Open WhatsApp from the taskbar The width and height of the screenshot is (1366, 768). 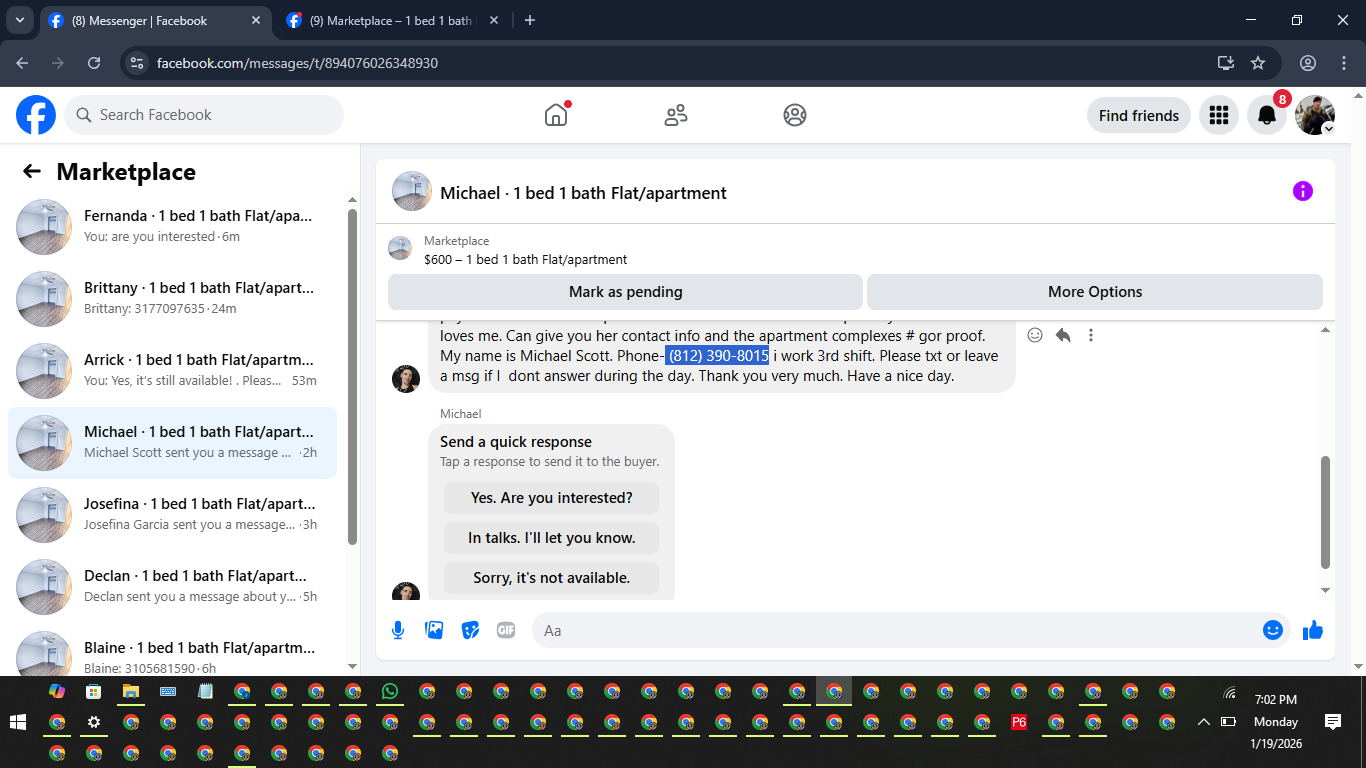point(389,691)
